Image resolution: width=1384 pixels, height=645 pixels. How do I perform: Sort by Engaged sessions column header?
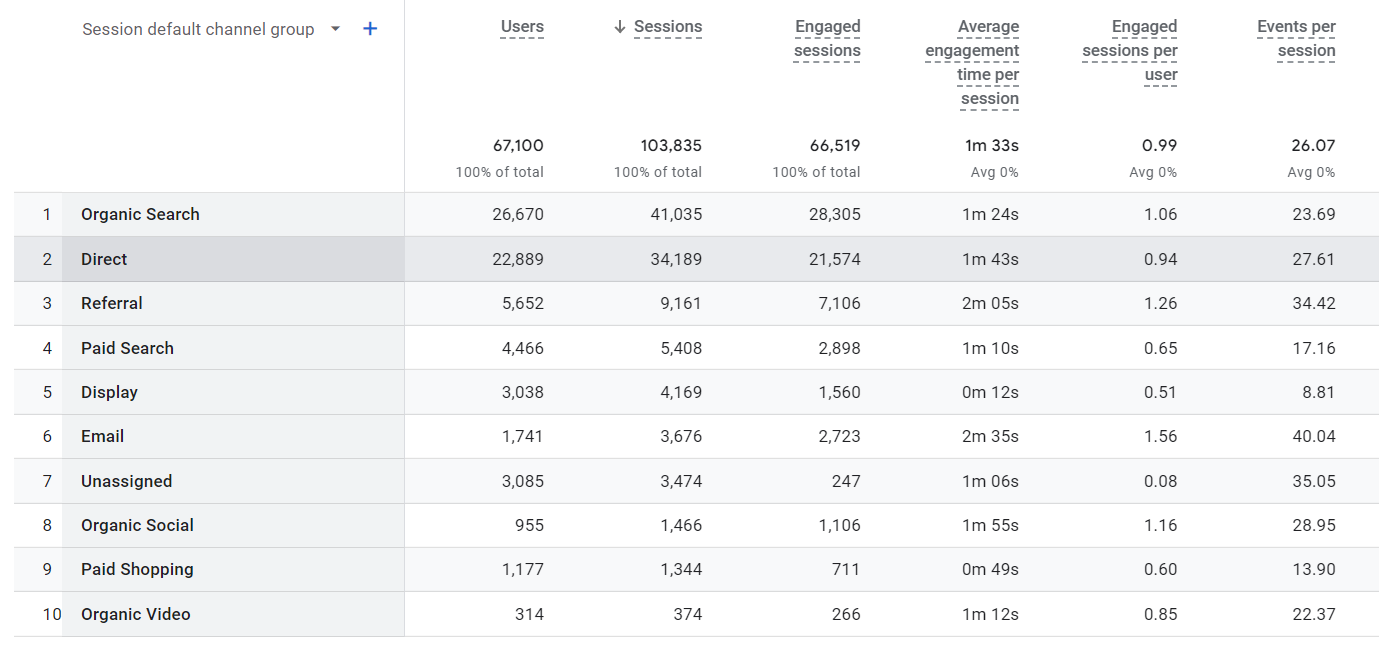click(x=826, y=38)
